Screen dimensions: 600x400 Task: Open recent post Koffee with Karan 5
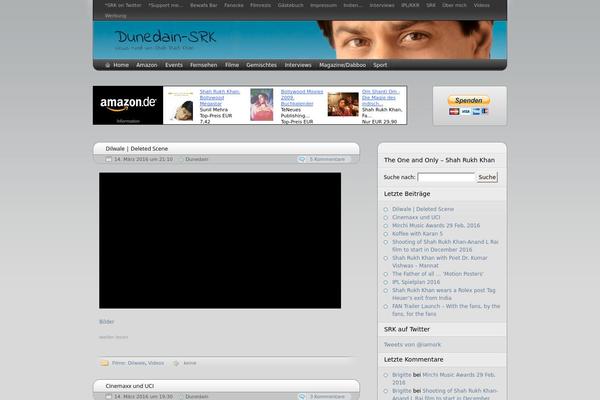417,233
